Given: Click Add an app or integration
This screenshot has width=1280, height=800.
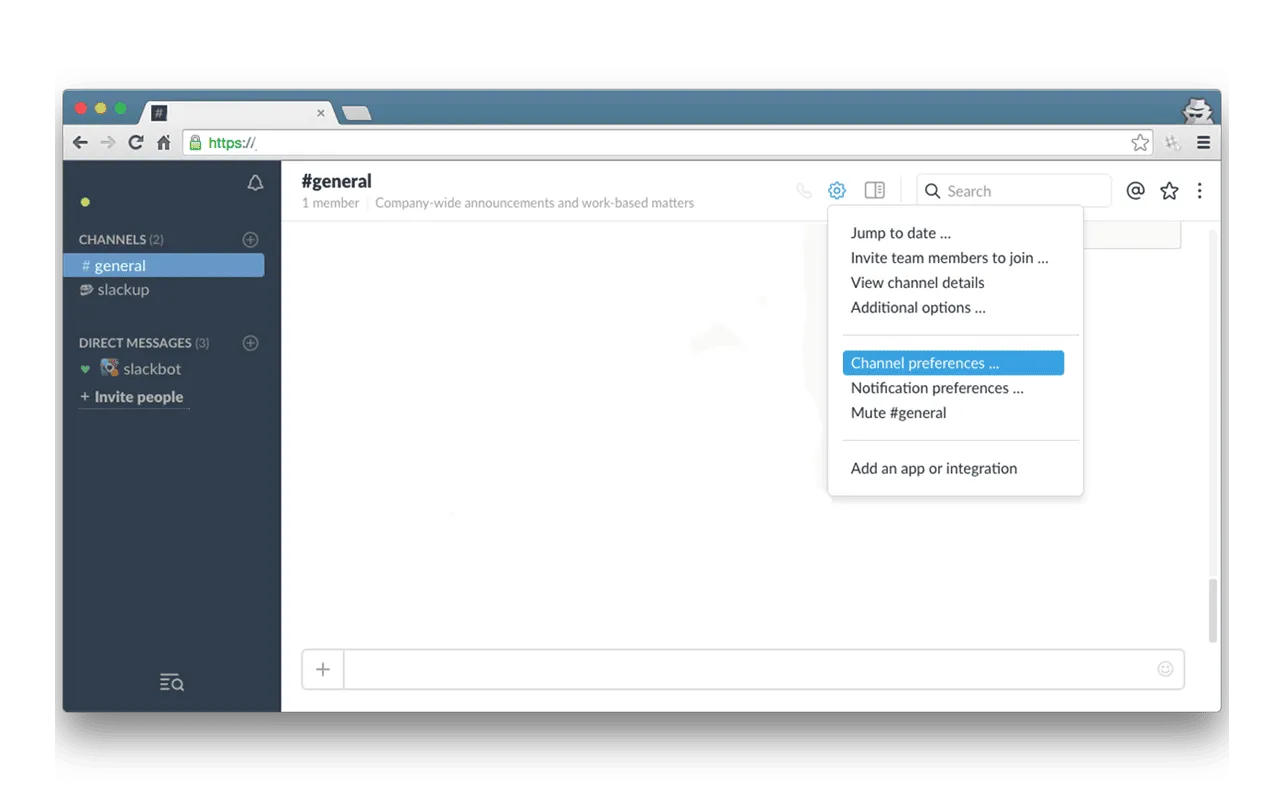Looking at the screenshot, I should pyautogui.click(x=933, y=468).
